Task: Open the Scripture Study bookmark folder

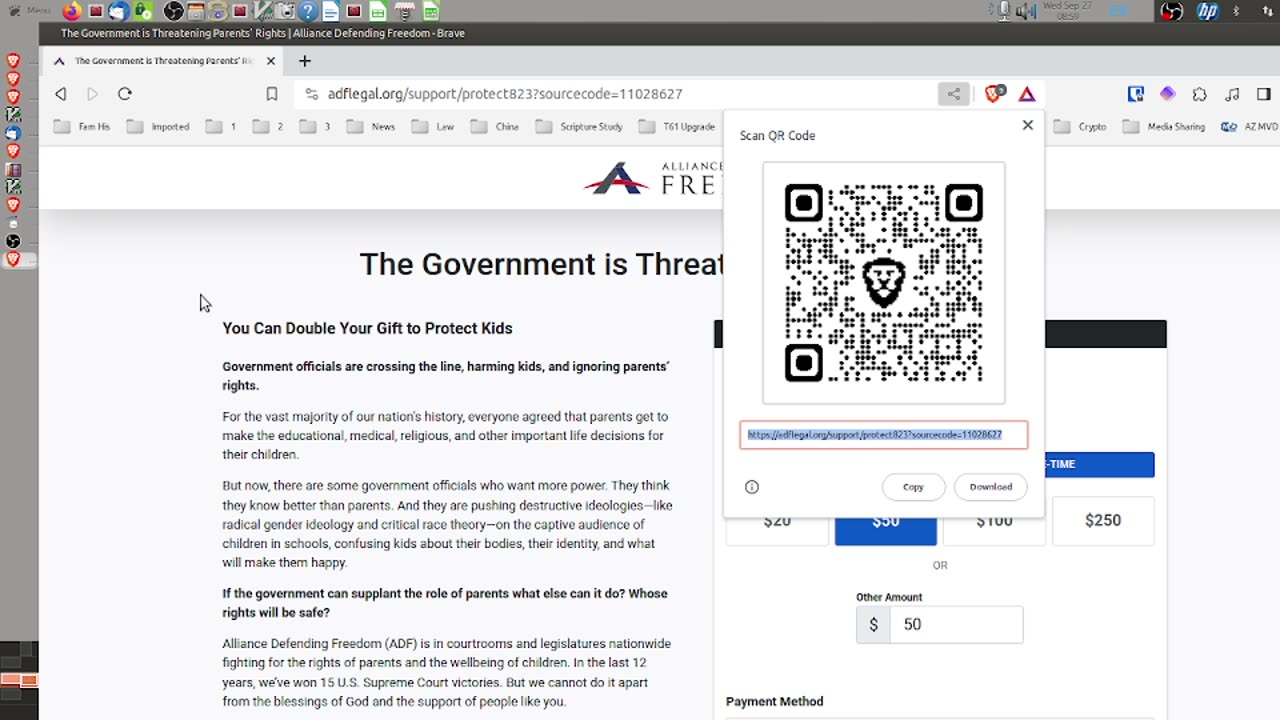Action: [x=580, y=127]
